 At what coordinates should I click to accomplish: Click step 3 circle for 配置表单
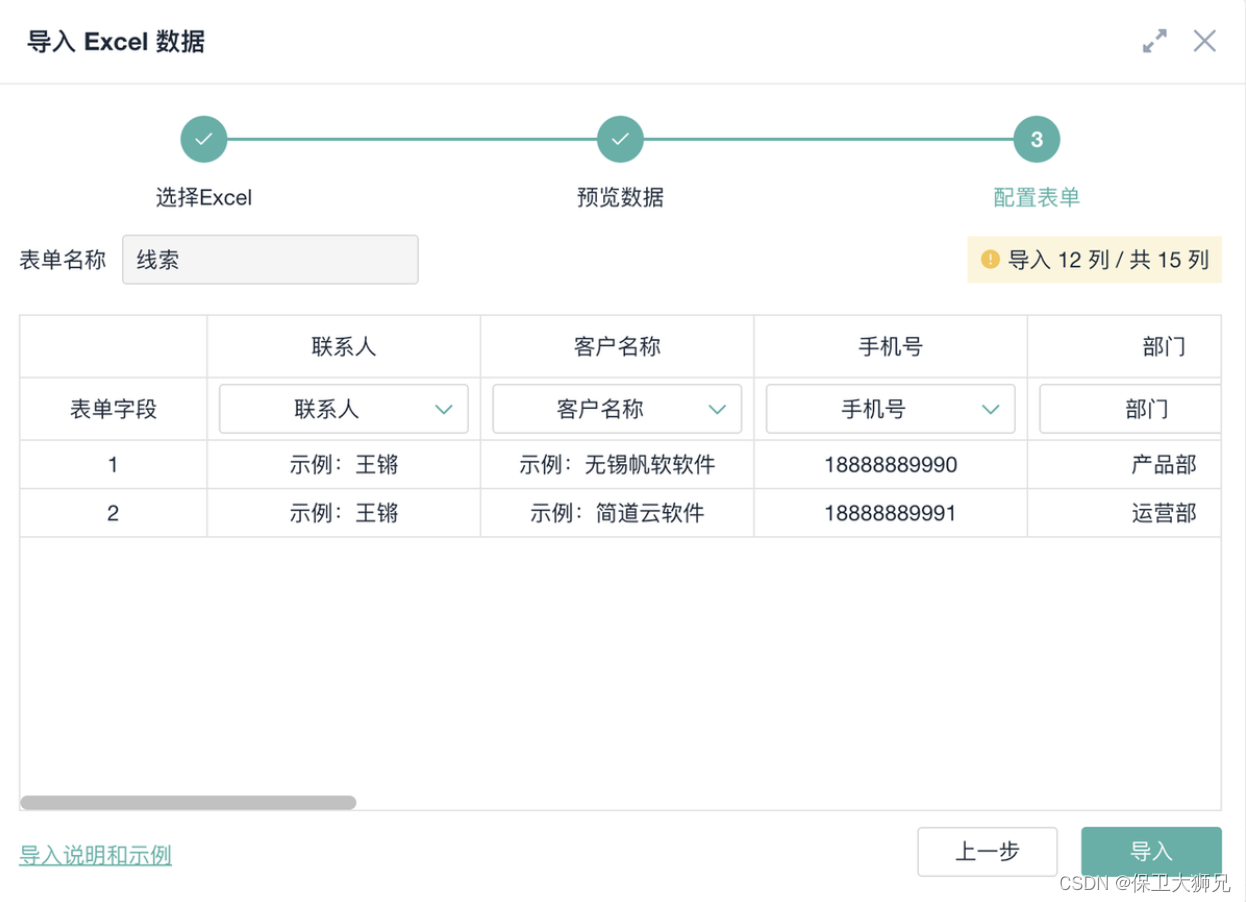click(x=1037, y=139)
